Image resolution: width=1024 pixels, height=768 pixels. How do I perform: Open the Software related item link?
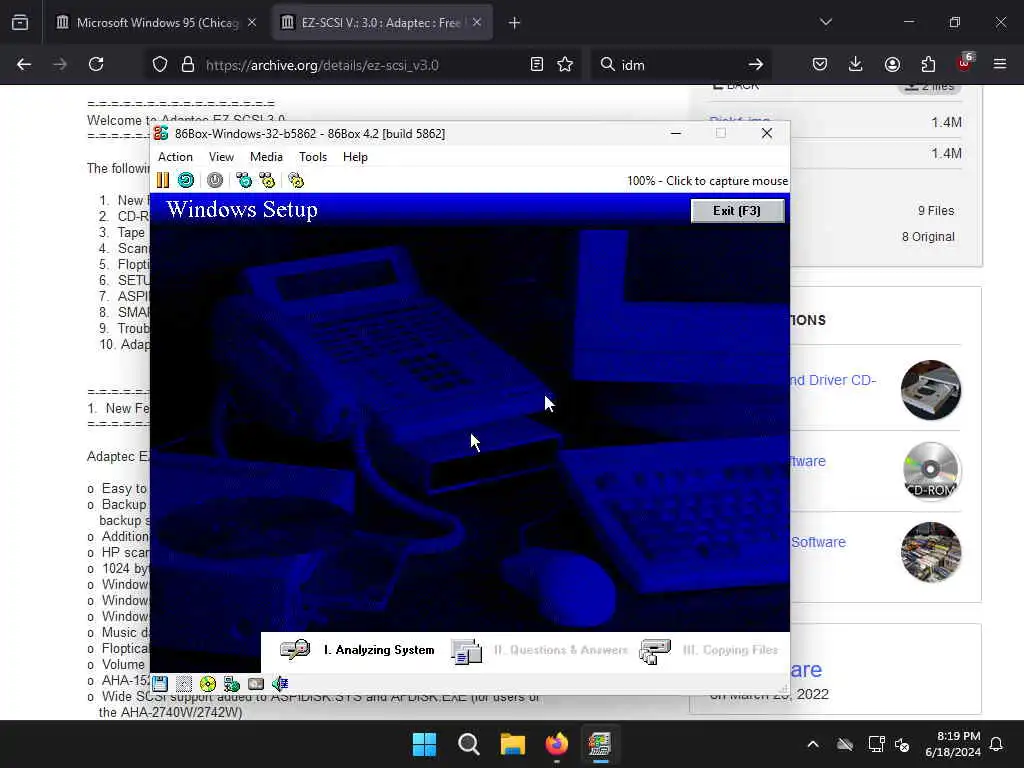point(818,542)
